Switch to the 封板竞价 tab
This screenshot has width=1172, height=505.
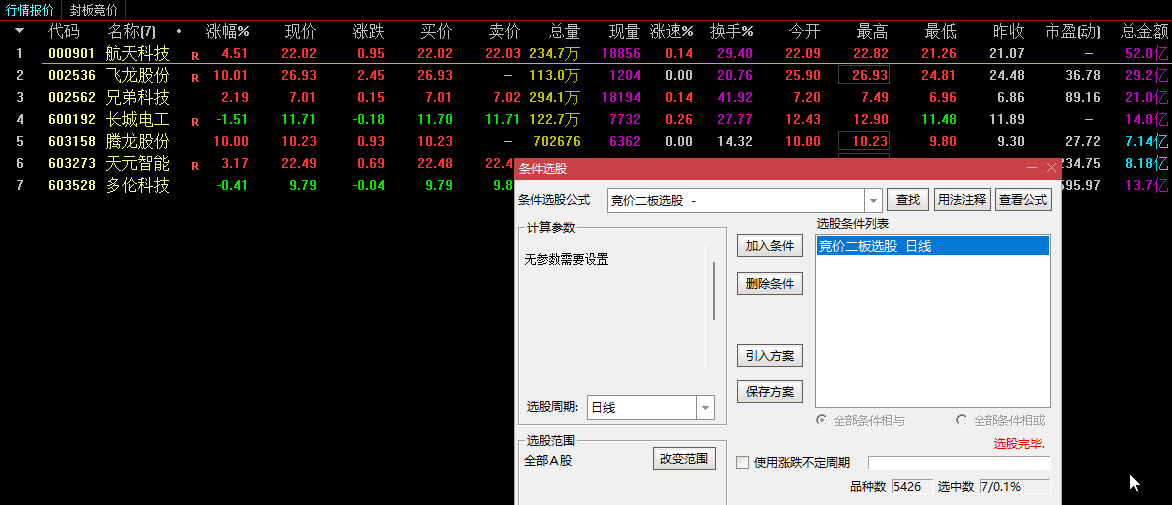[x=93, y=10]
